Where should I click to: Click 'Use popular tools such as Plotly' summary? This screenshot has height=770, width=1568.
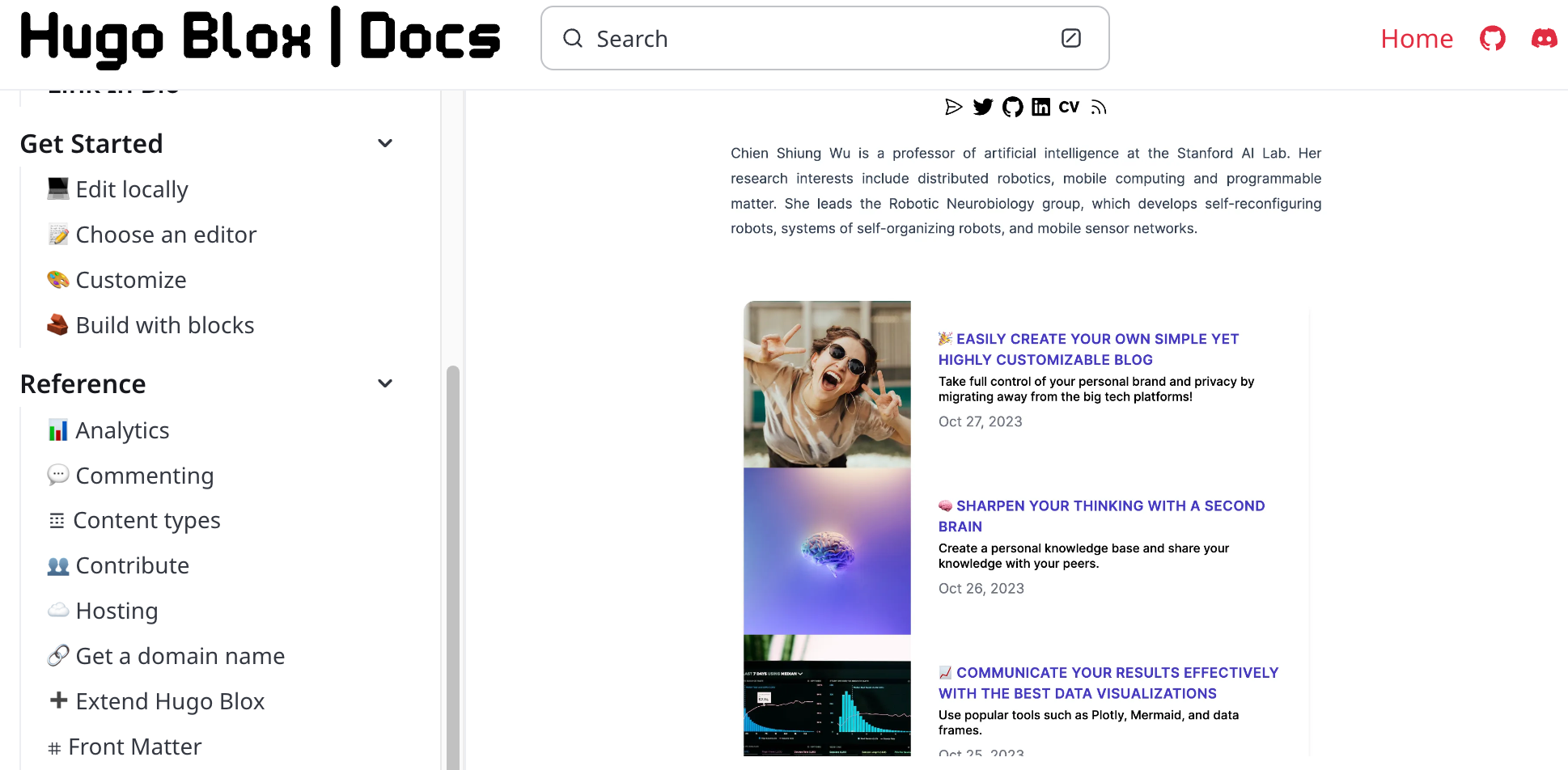1088,722
